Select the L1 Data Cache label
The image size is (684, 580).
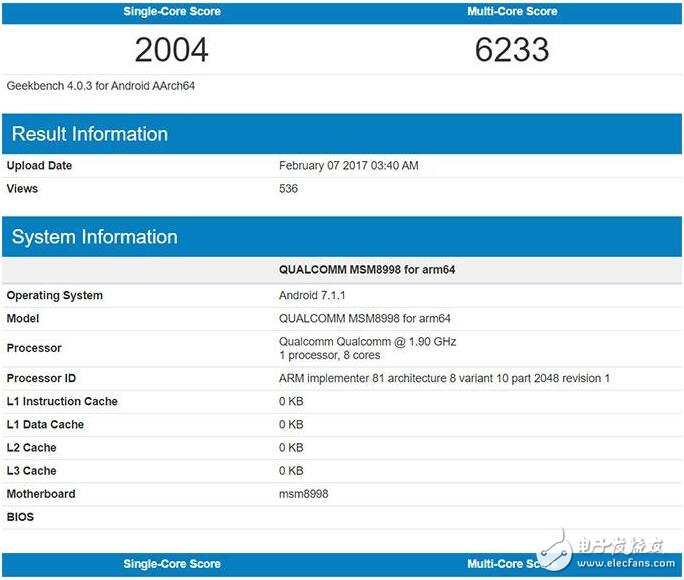[x=45, y=425]
